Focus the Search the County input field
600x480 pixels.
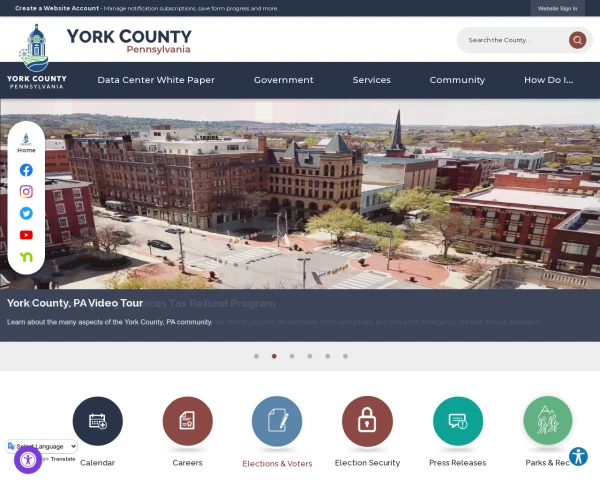(x=513, y=40)
